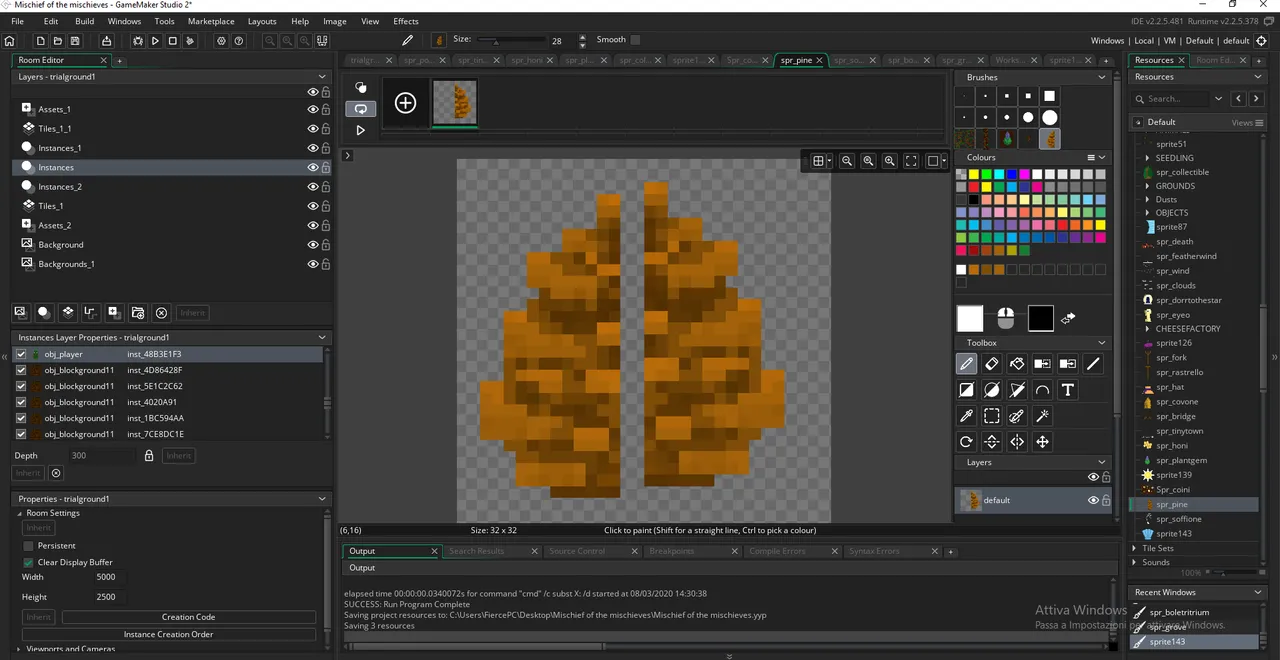Image resolution: width=1280 pixels, height=660 pixels.
Task: Collapse the image editor Layers panel
Action: (x=1102, y=462)
